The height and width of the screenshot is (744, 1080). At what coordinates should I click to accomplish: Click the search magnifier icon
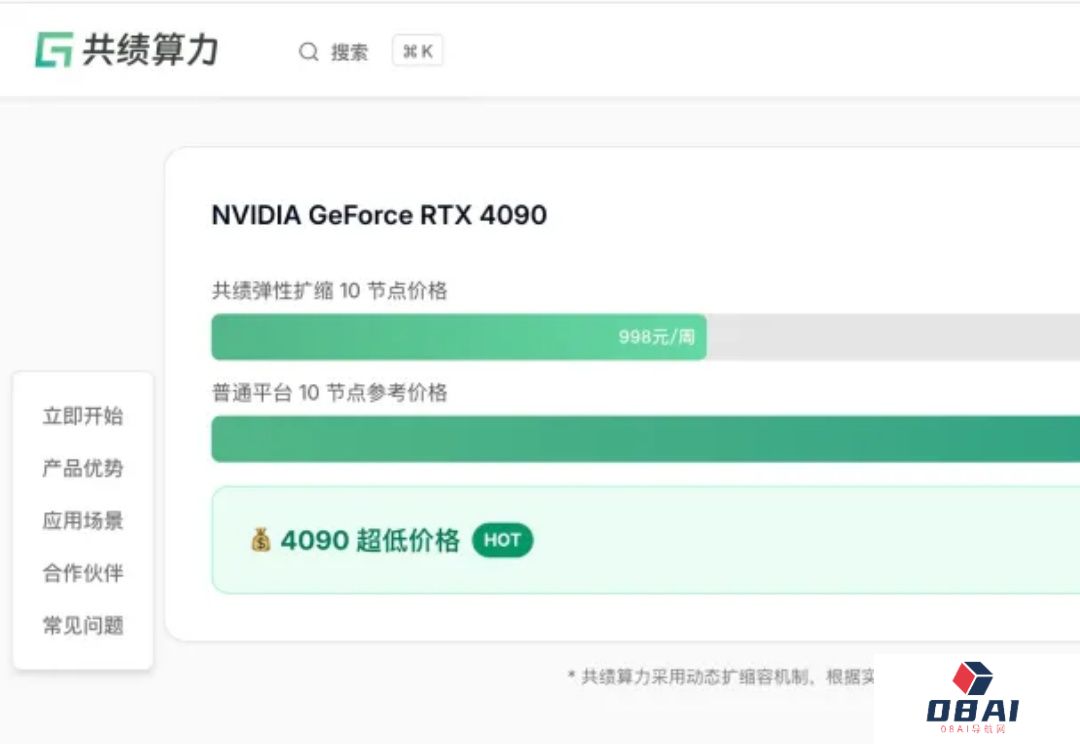(309, 52)
